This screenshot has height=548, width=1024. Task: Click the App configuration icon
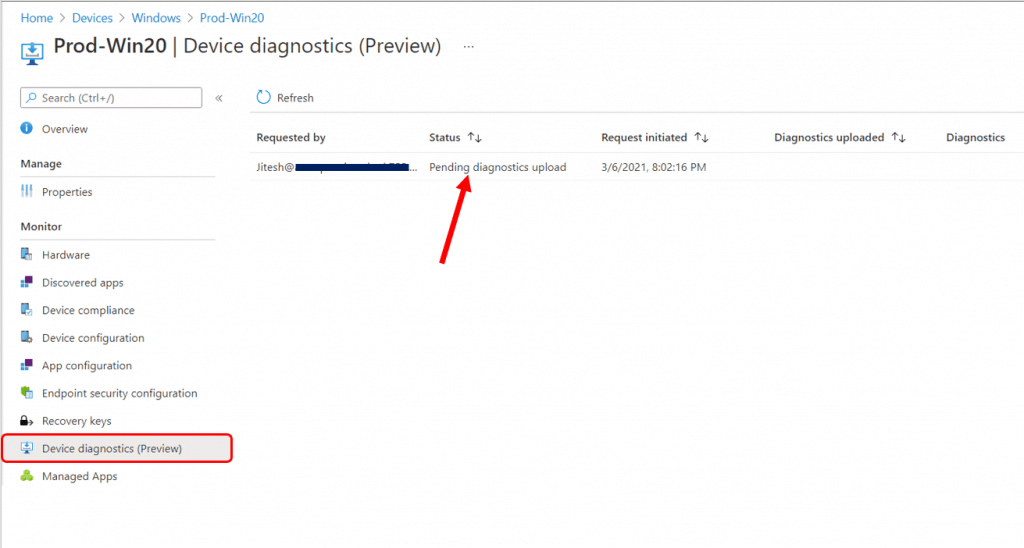point(26,365)
